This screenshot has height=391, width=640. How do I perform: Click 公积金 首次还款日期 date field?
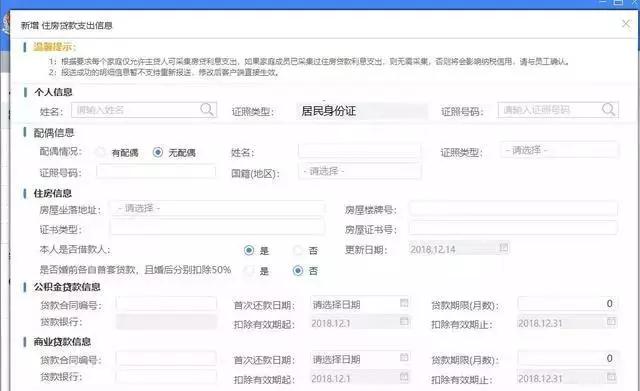pos(360,304)
